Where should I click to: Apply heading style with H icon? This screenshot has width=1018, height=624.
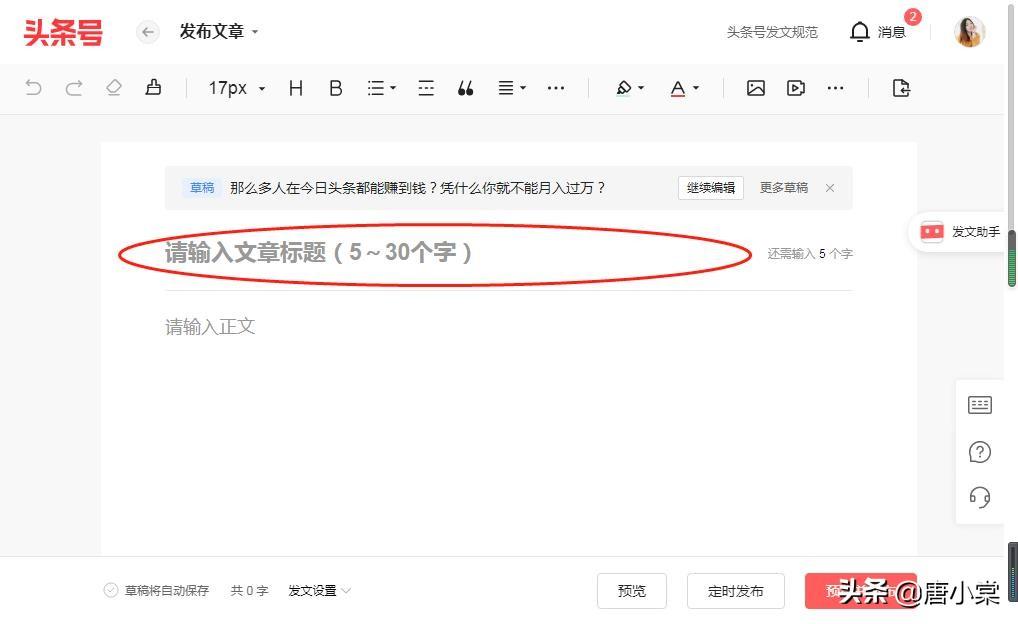pyautogui.click(x=295, y=88)
